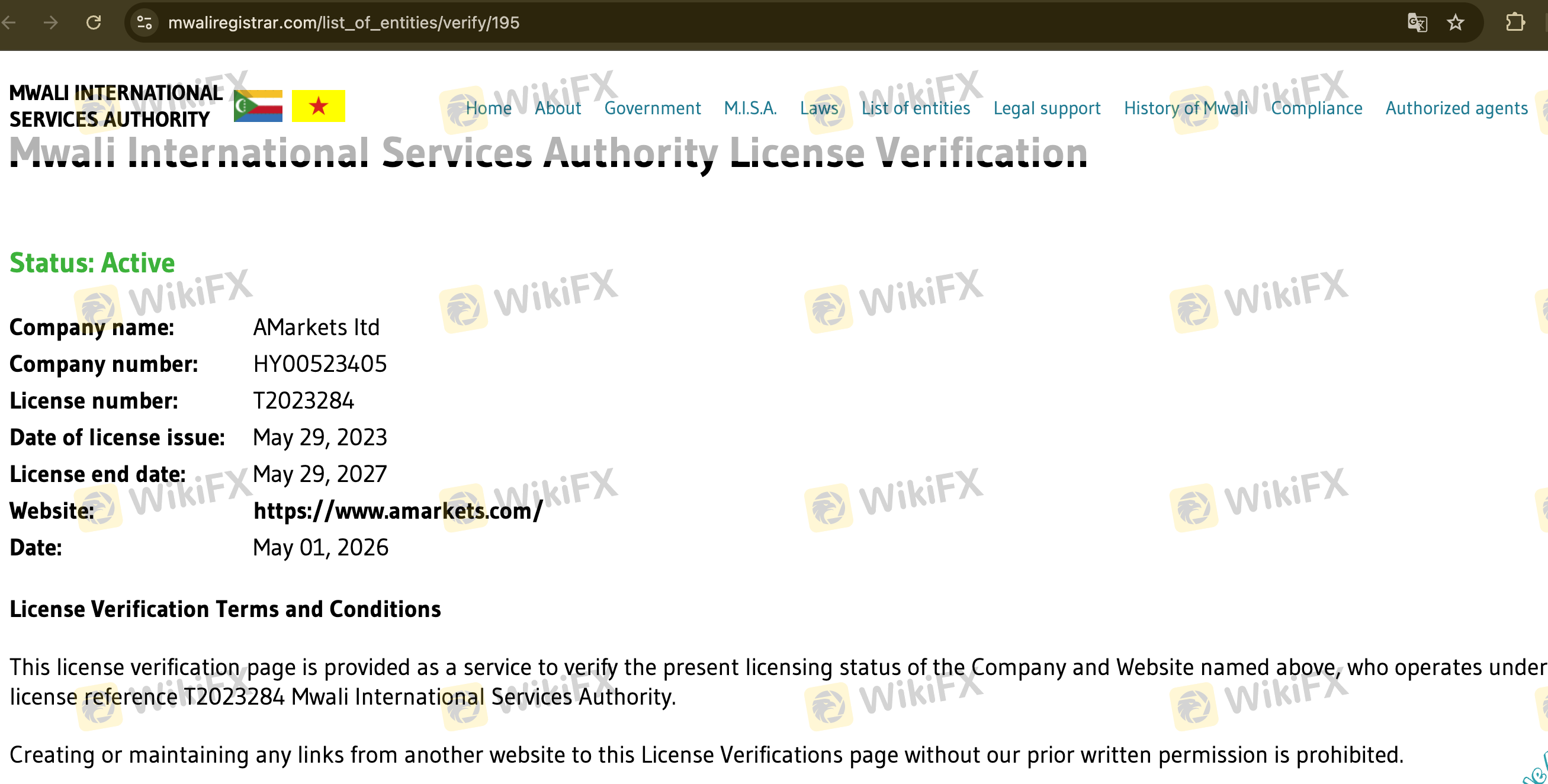The image size is (1548, 784).
Task: Click paragraph starting 'Creating or maintaining any links'
Action: coord(706,755)
